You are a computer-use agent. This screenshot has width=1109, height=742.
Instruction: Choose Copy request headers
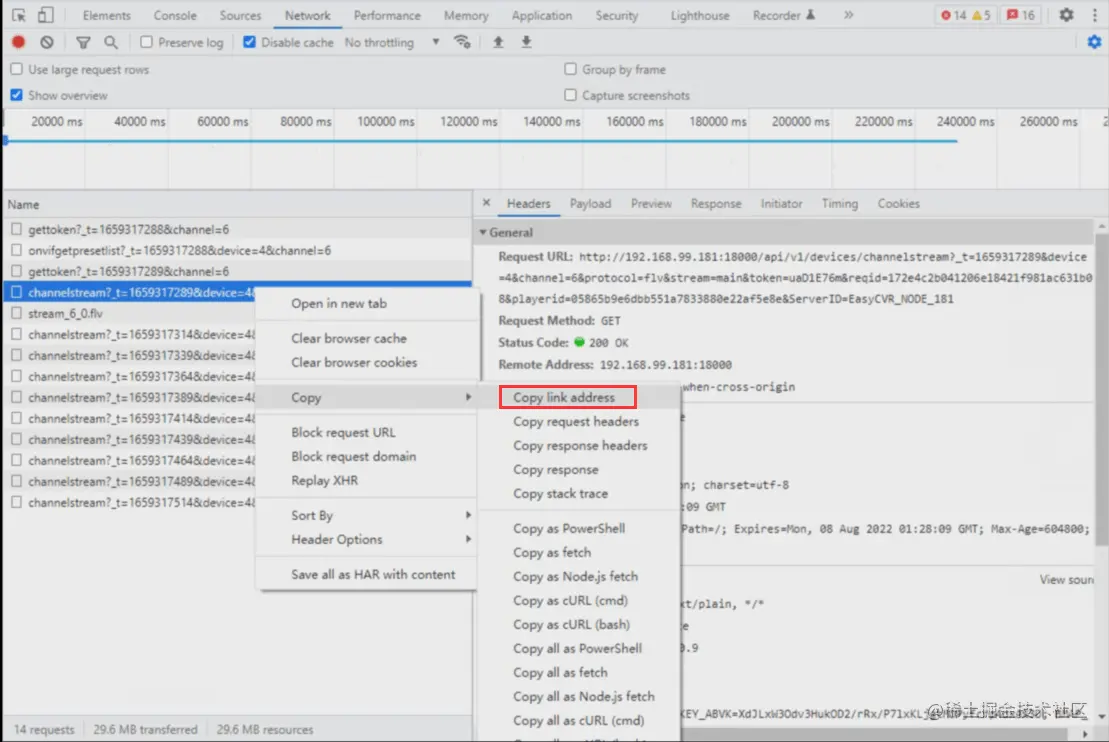pos(576,422)
